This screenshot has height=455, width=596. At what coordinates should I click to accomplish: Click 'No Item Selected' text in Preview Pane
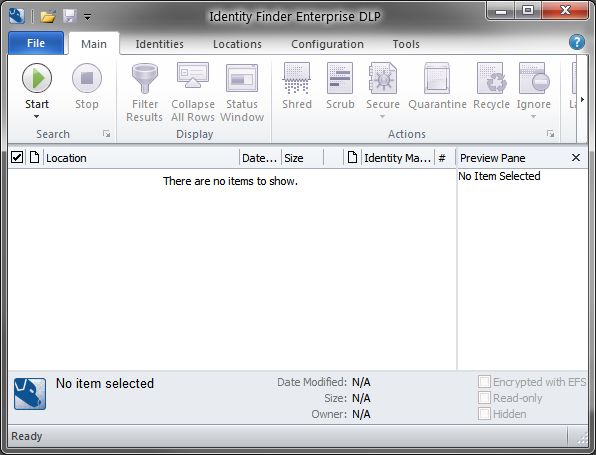coord(499,176)
